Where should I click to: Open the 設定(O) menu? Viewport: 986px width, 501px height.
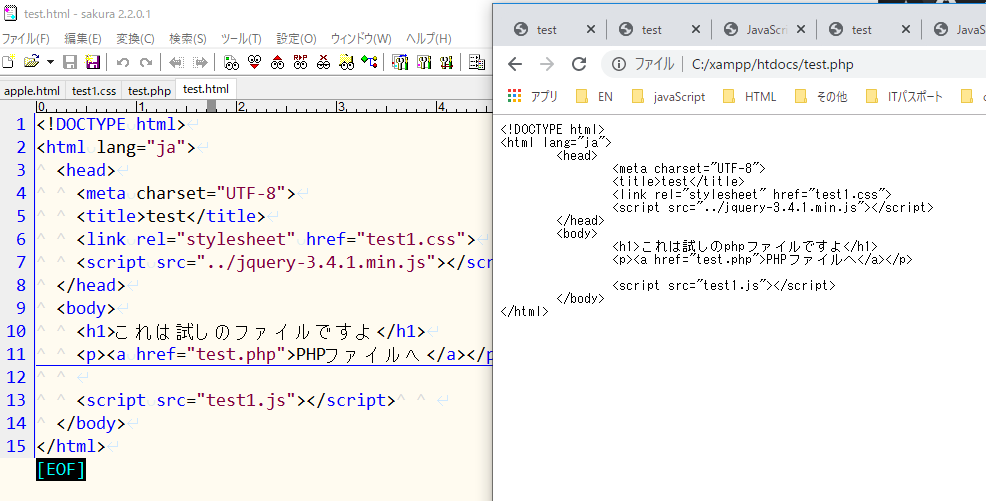[296, 39]
